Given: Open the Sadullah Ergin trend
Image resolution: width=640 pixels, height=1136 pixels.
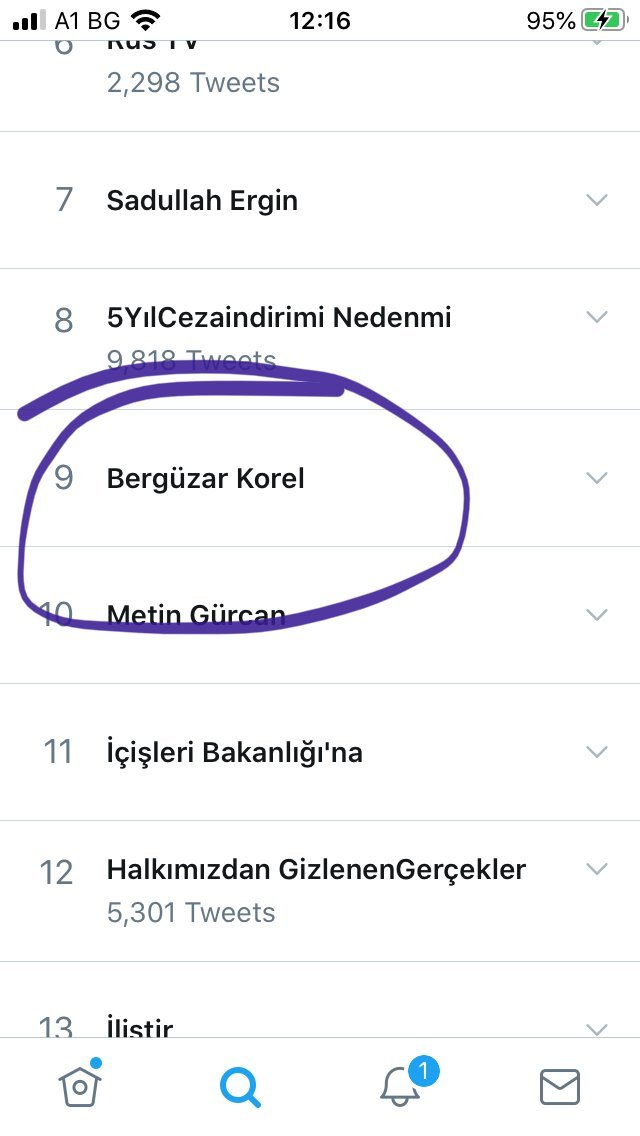Looking at the screenshot, I should pyautogui.click(x=202, y=200).
